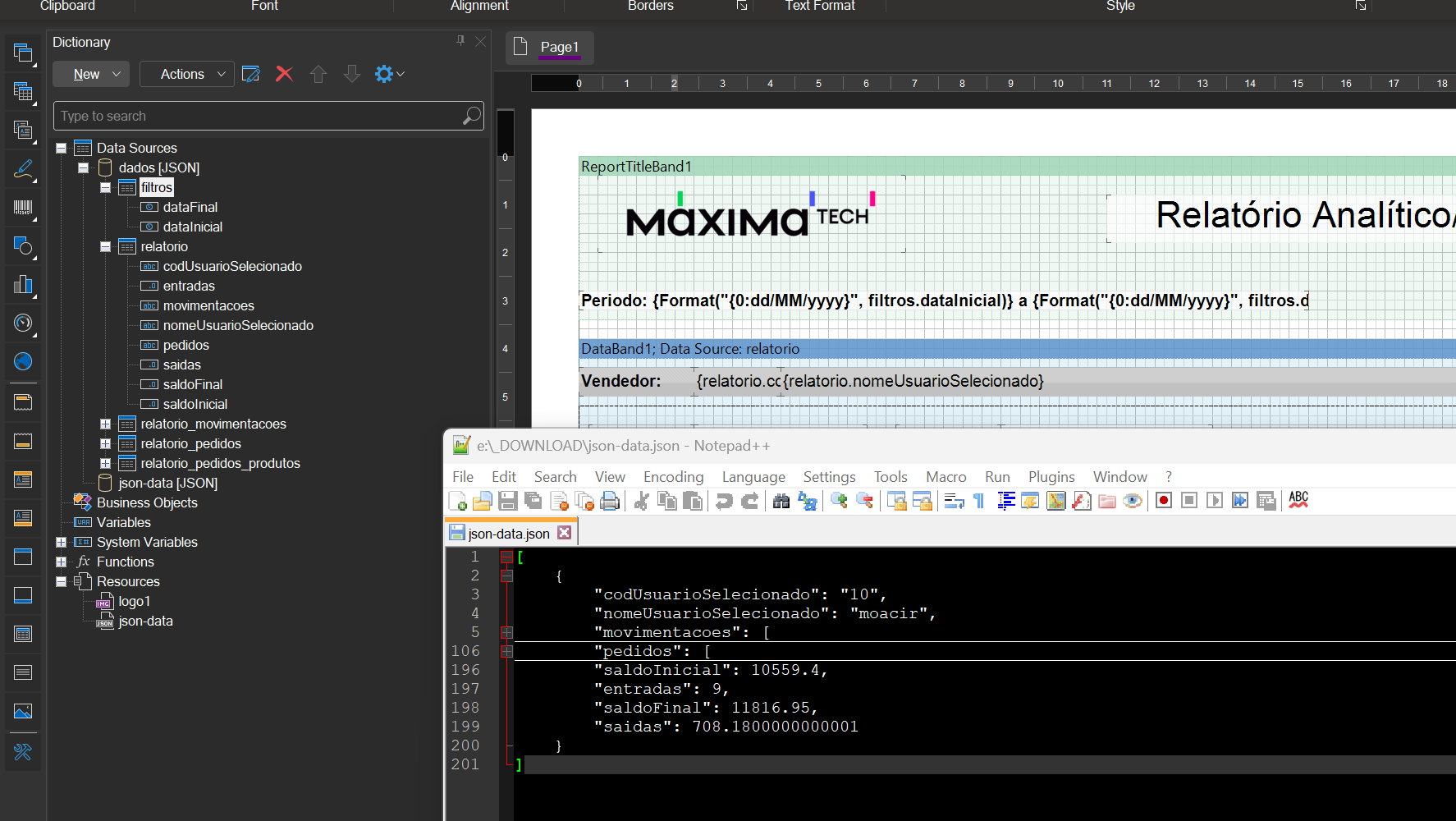Open File menu in Notepad++
Image resolution: width=1456 pixels, height=821 pixels.
[x=463, y=477]
